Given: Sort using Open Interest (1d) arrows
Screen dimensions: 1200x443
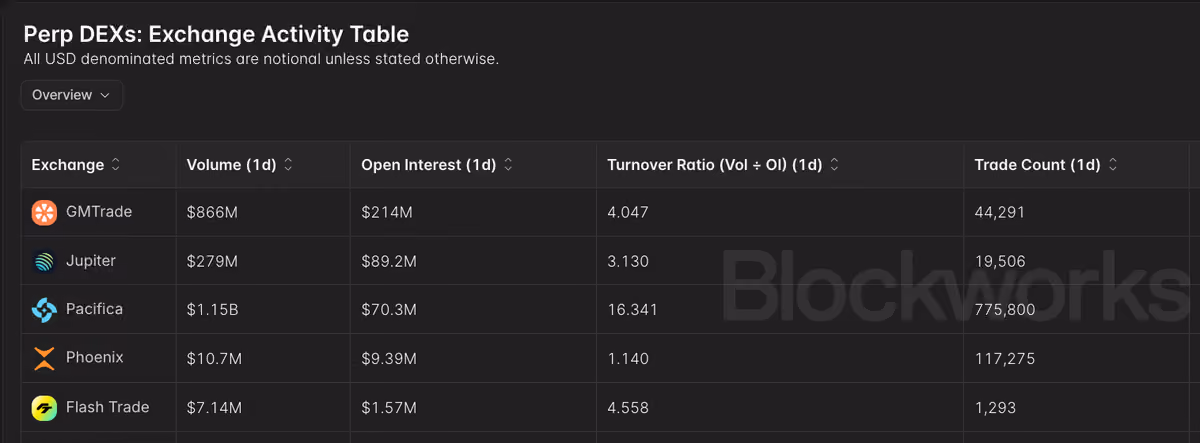Looking at the screenshot, I should 508,165.
